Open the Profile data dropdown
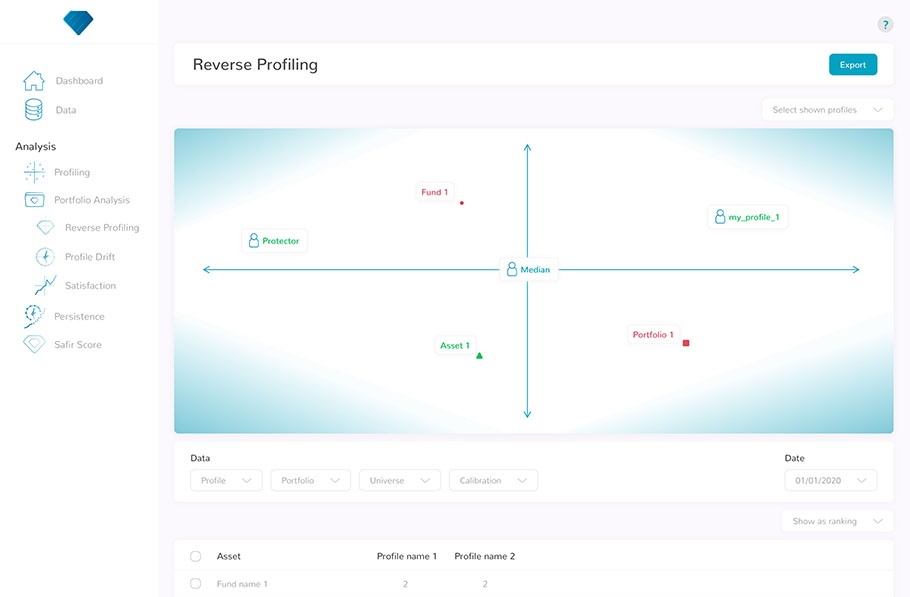Image resolution: width=910 pixels, height=597 pixels. pos(226,481)
